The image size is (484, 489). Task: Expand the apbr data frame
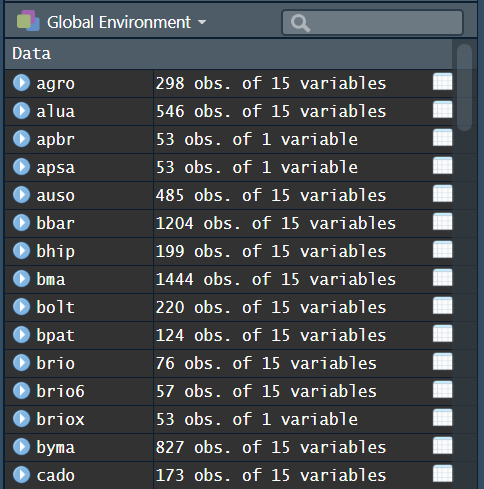click(22, 139)
